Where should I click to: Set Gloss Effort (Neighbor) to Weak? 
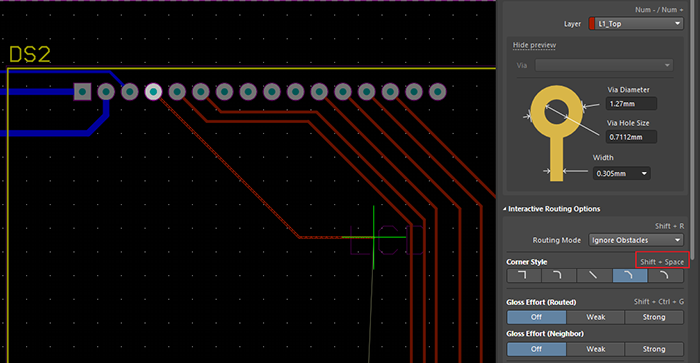[x=596, y=349]
